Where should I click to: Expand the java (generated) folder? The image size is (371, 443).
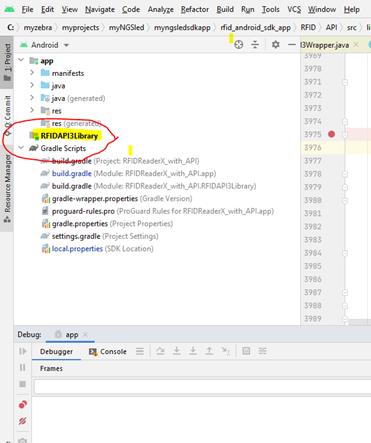tap(32, 98)
